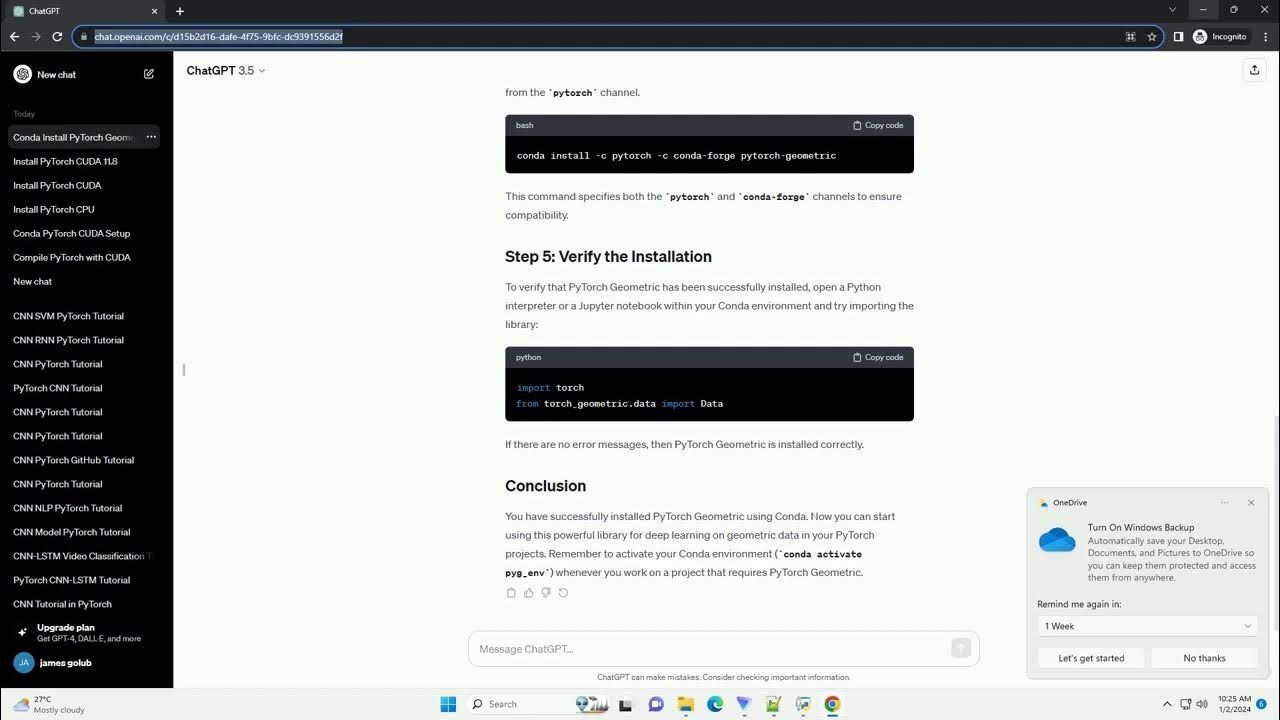The width and height of the screenshot is (1280, 720).
Task: Open File Explorer from taskbar
Action: pyautogui.click(x=686, y=704)
